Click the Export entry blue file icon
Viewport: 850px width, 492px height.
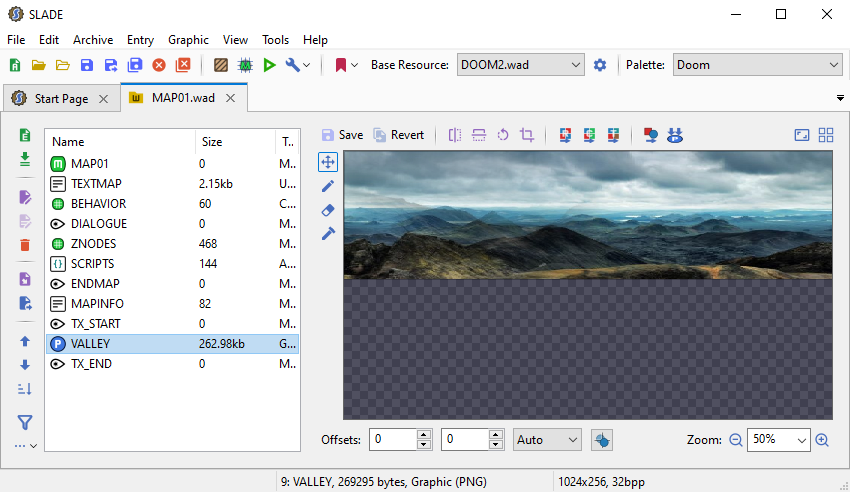tap(25, 303)
